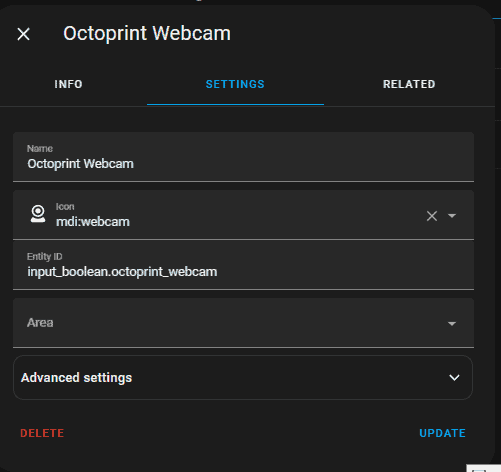The image size is (501, 472).
Task: Edit the Icon field mdi:webcam text
Action: tap(93, 222)
